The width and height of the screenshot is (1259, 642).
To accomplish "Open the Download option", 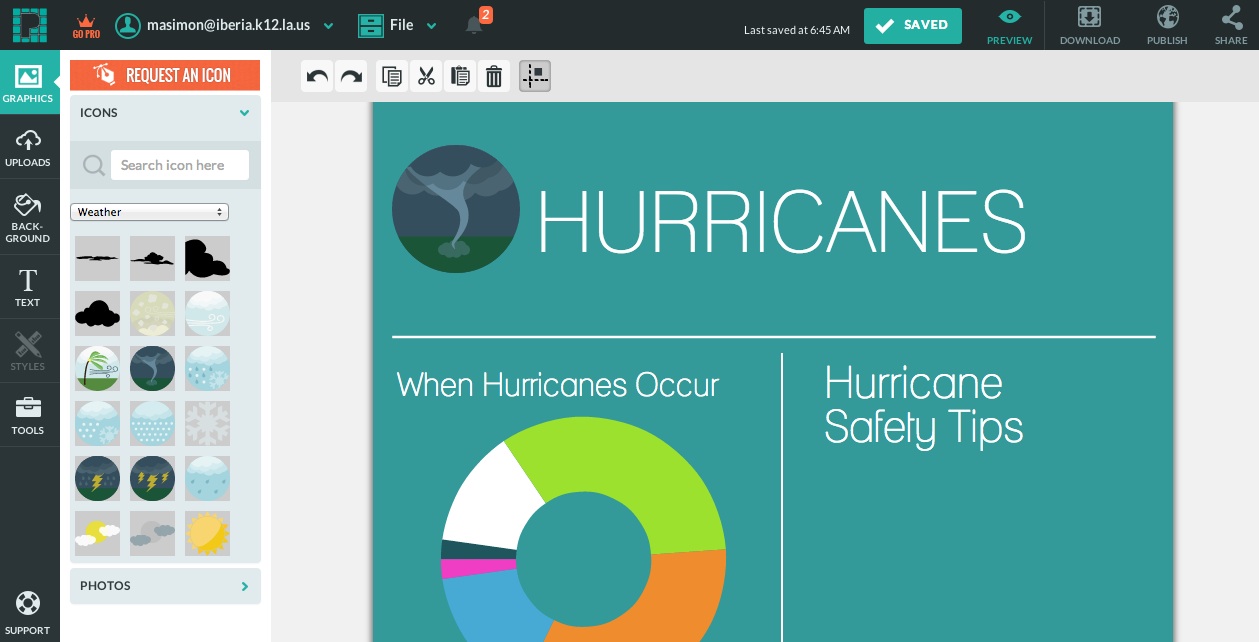I will tap(1089, 26).
